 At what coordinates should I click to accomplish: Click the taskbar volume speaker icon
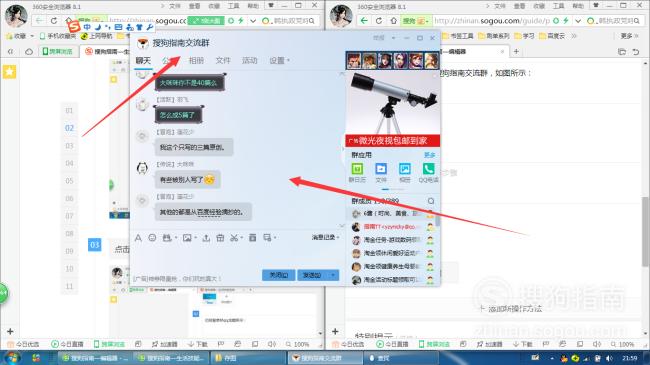609,358
